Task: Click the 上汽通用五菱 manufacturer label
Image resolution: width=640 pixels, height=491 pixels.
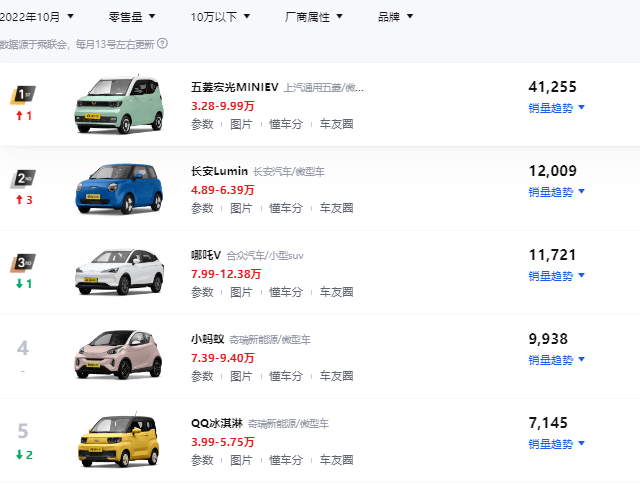Action: point(324,88)
